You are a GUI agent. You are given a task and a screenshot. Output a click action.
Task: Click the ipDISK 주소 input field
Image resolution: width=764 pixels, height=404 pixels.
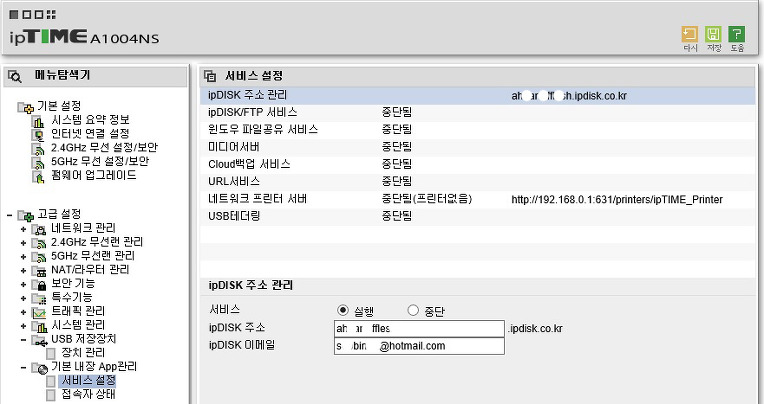pos(419,328)
